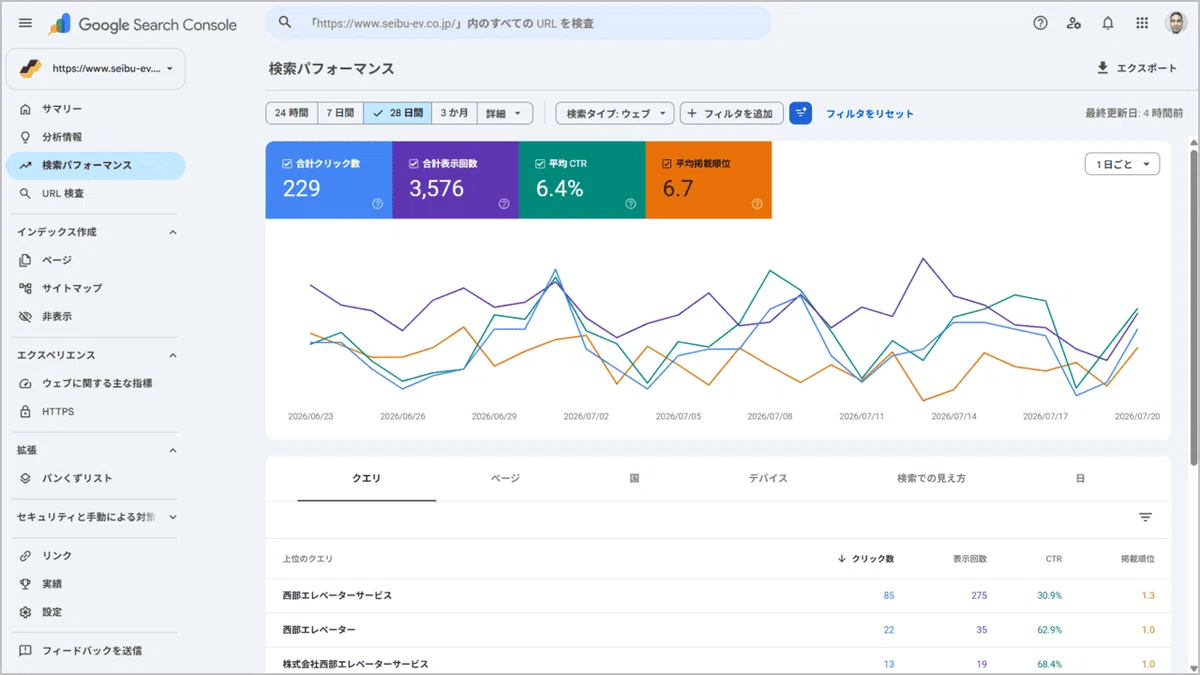Click the table filter rows icon
Viewport: 1200px width, 675px height.
coord(1146,517)
